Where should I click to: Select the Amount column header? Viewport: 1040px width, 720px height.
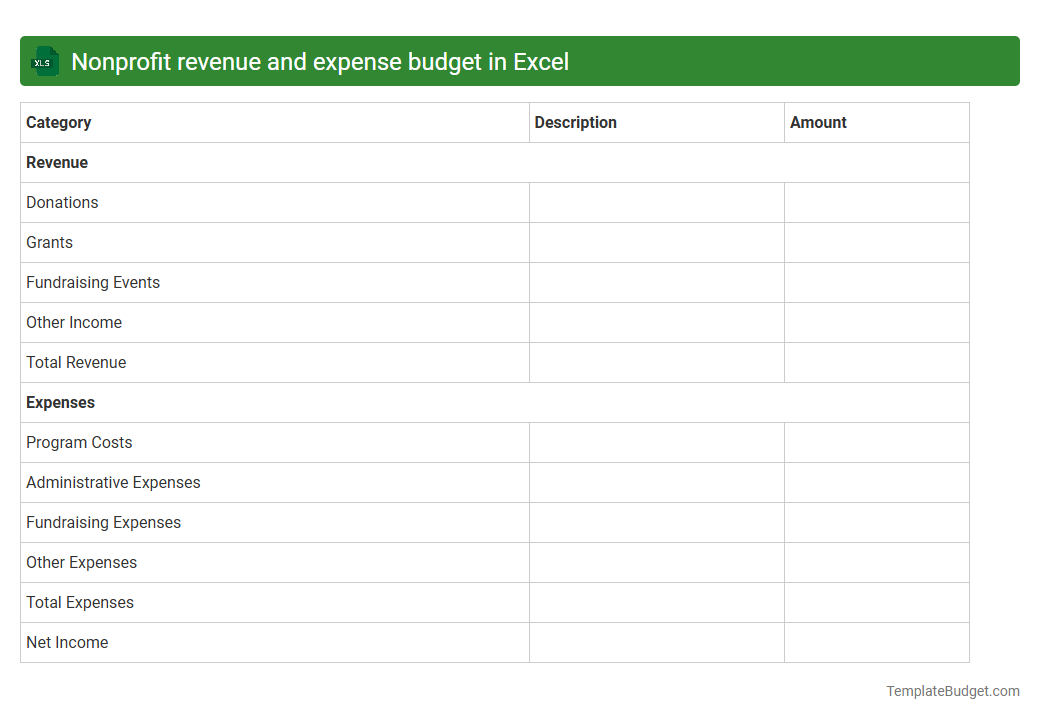pos(818,122)
